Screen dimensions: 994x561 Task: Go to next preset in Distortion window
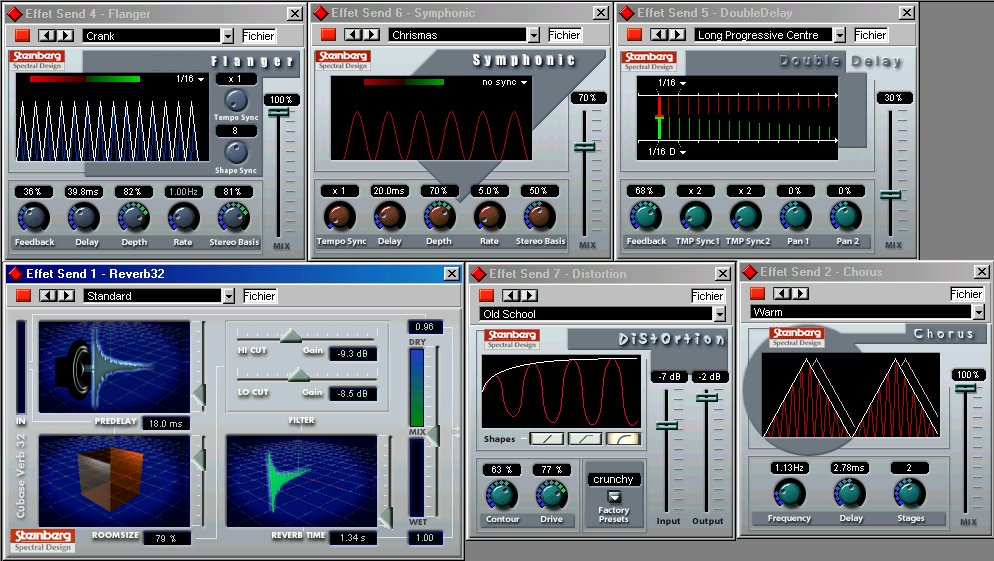point(529,295)
